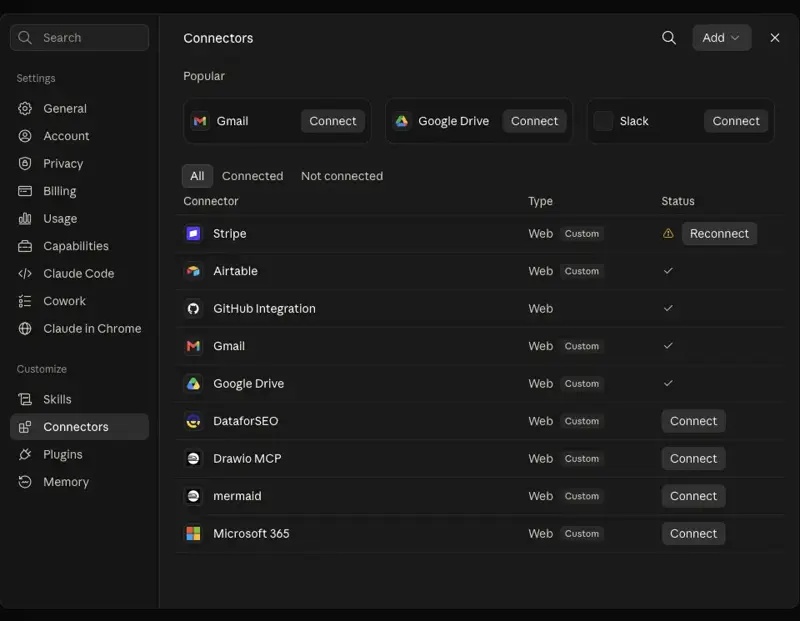
Task: Click the Skills icon in Customize
Action: (x=25, y=400)
